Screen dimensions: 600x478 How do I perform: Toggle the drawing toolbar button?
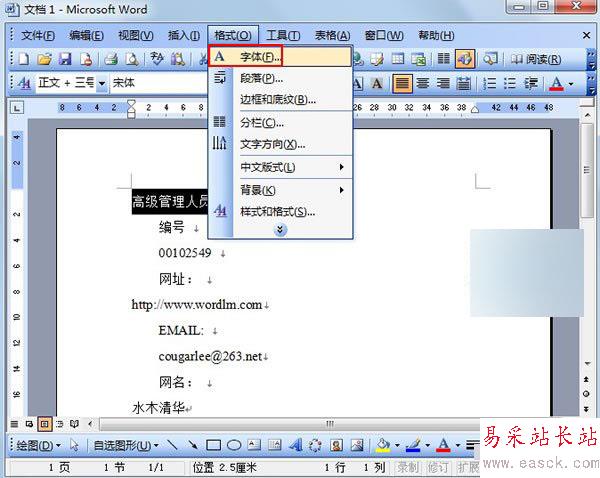point(465,59)
